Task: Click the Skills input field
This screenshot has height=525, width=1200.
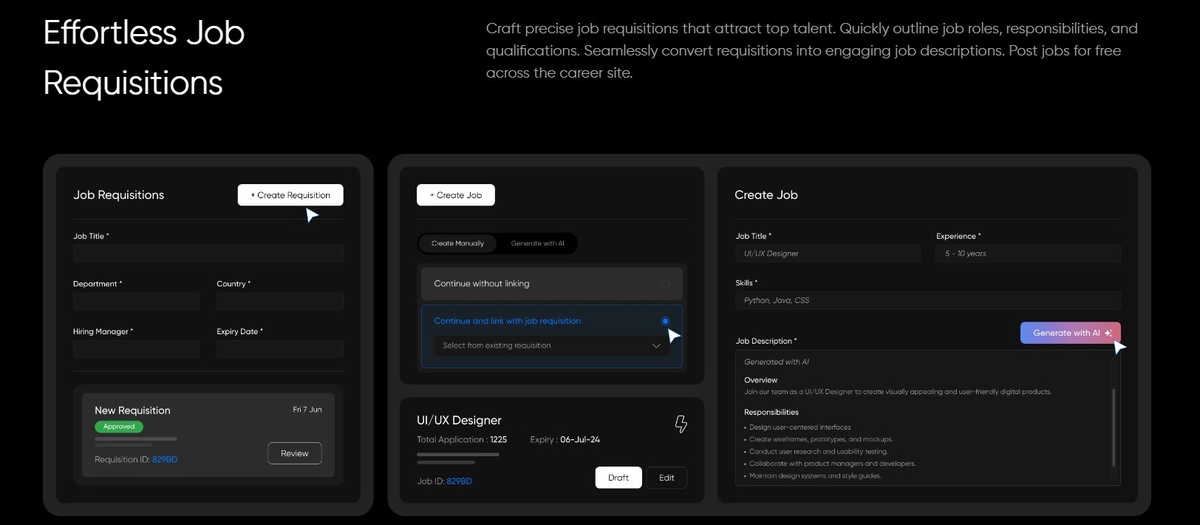Action: click(928, 300)
